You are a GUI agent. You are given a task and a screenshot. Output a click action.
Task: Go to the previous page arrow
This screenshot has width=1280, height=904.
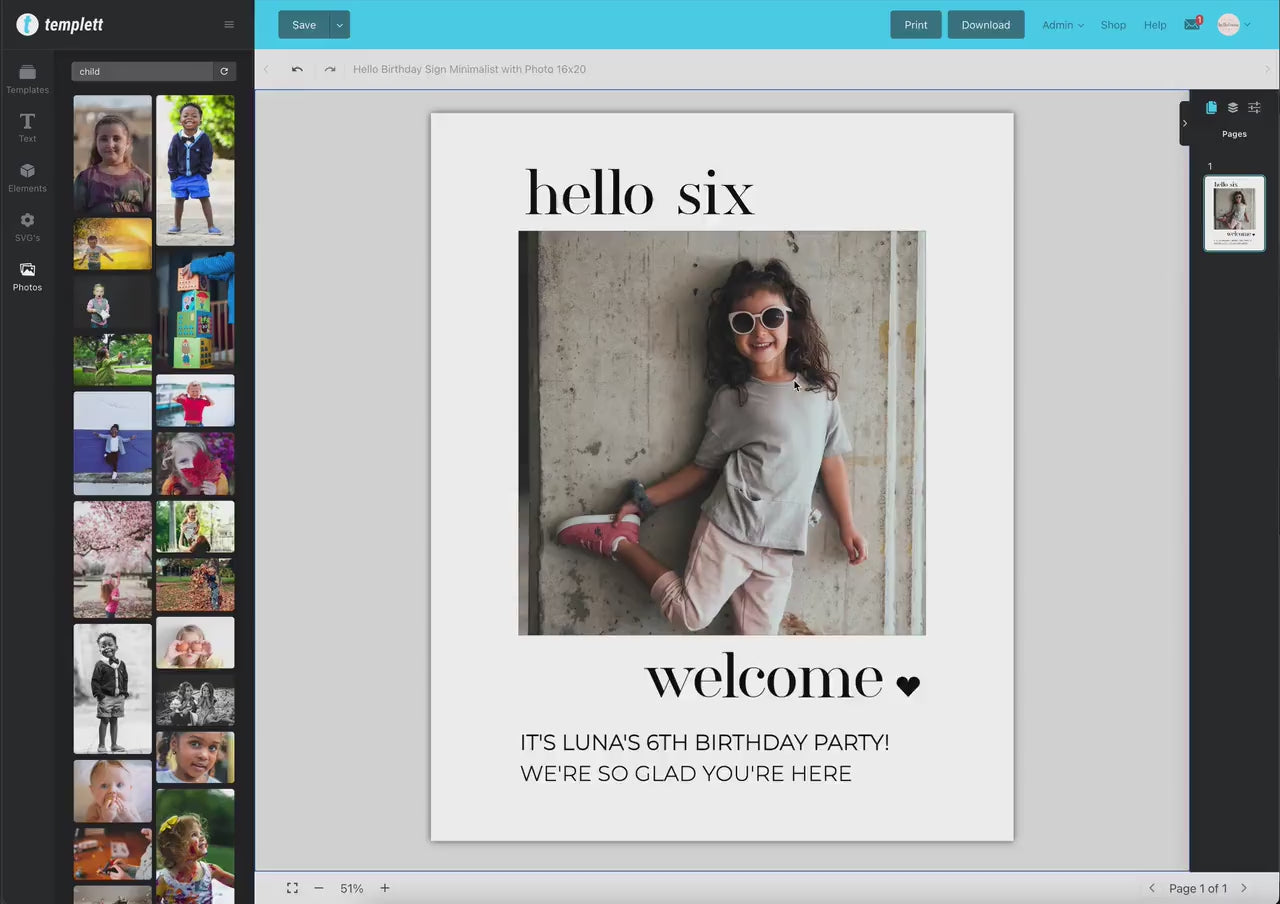tap(1152, 888)
